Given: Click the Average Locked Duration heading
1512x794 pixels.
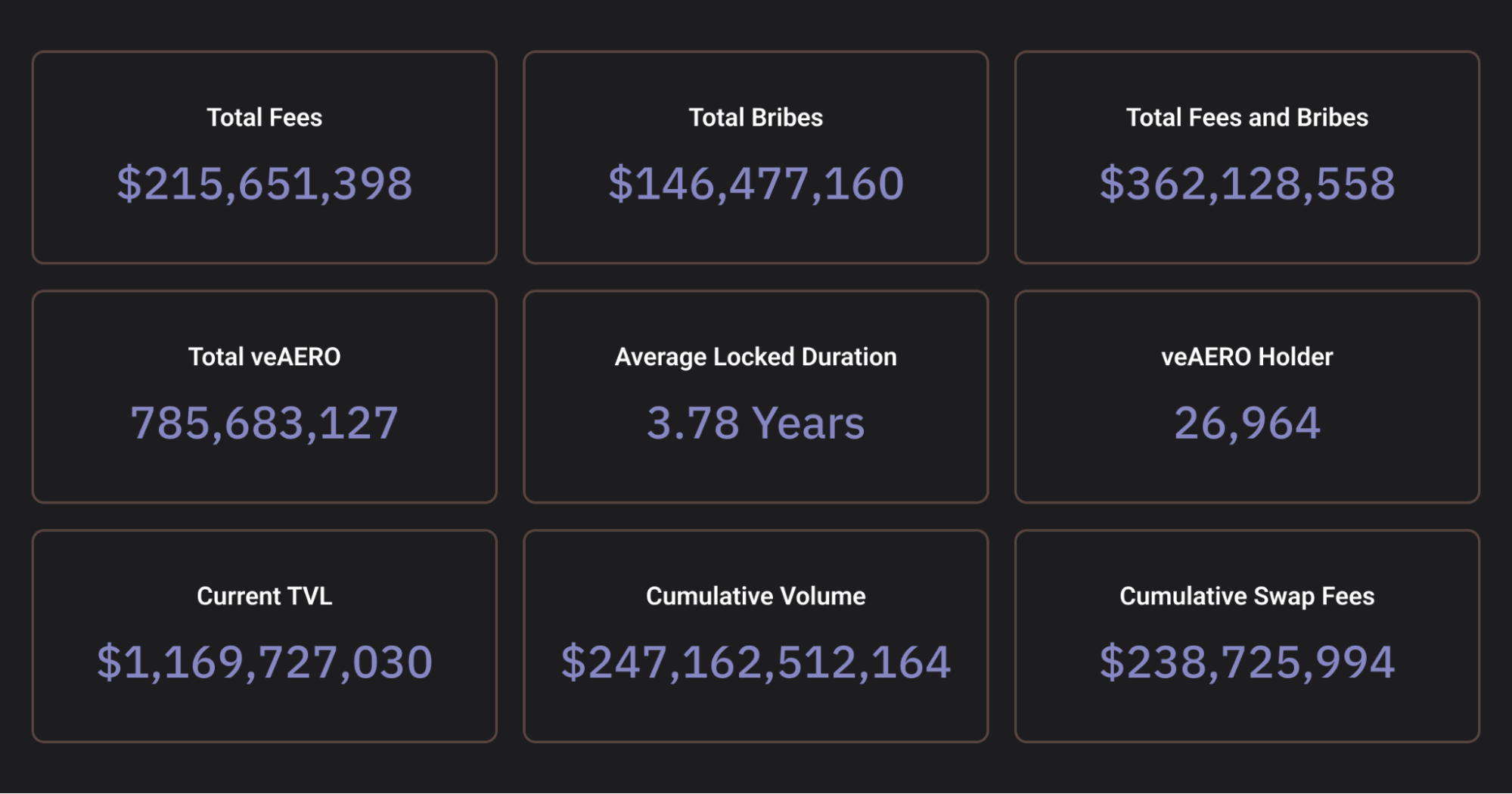Looking at the screenshot, I should point(756,357).
